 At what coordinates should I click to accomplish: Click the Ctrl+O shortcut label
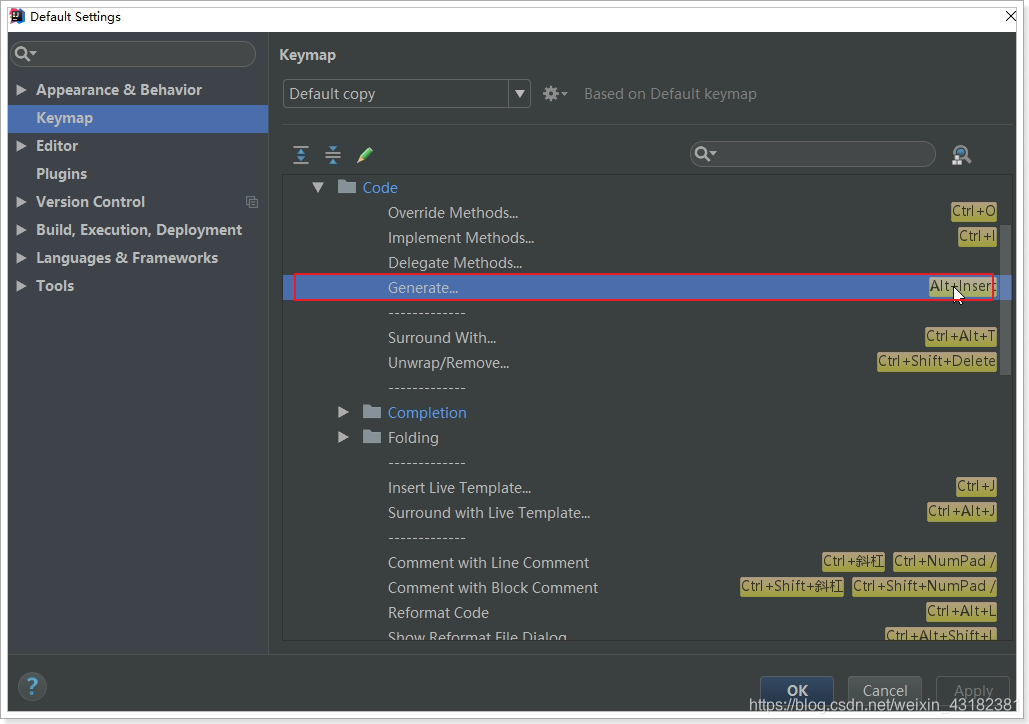(974, 211)
